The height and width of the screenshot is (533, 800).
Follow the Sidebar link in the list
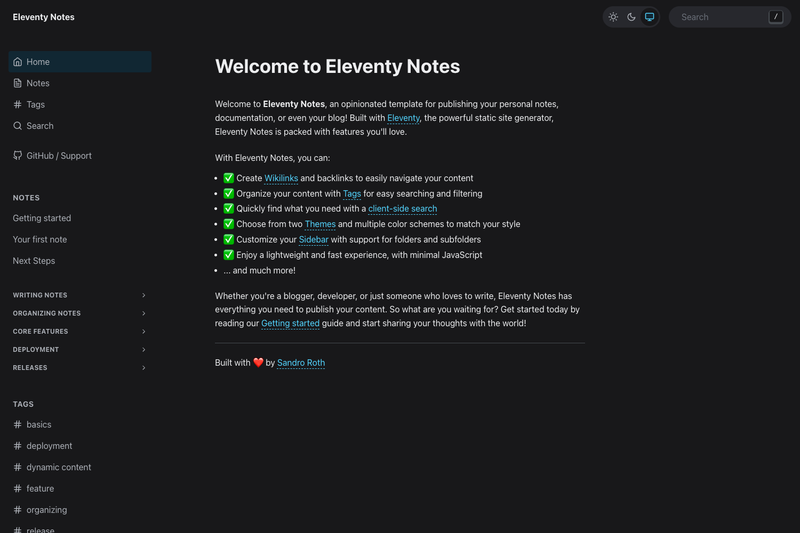click(313, 240)
